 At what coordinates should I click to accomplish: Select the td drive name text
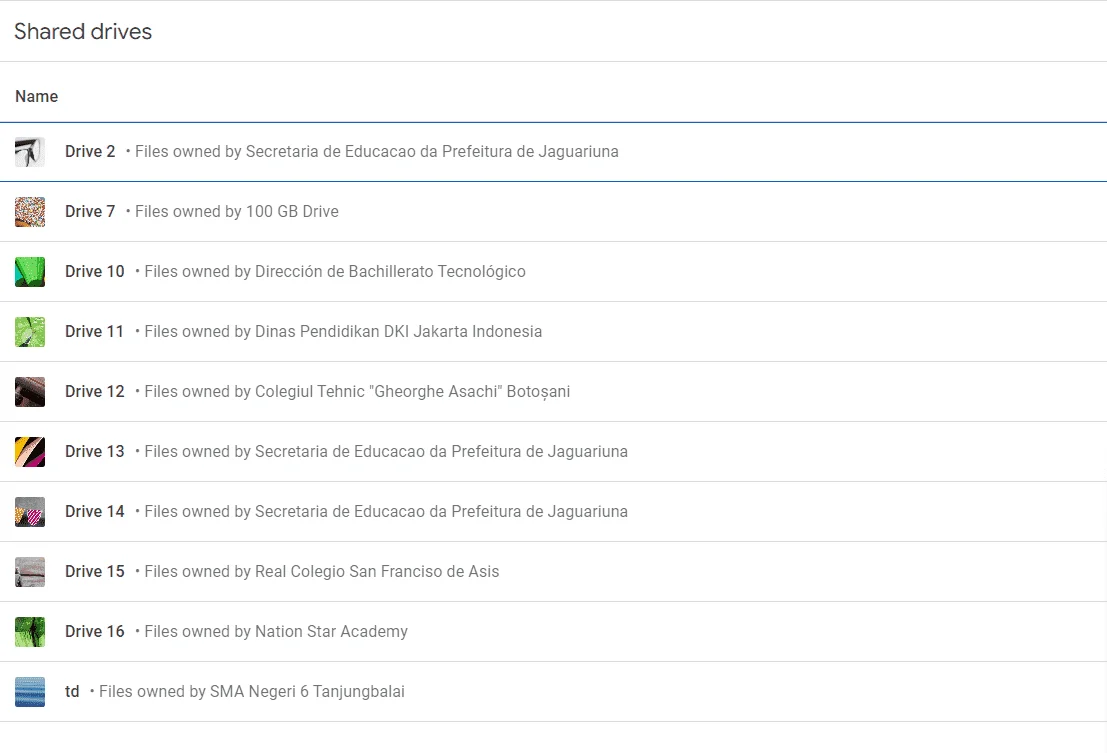point(72,692)
